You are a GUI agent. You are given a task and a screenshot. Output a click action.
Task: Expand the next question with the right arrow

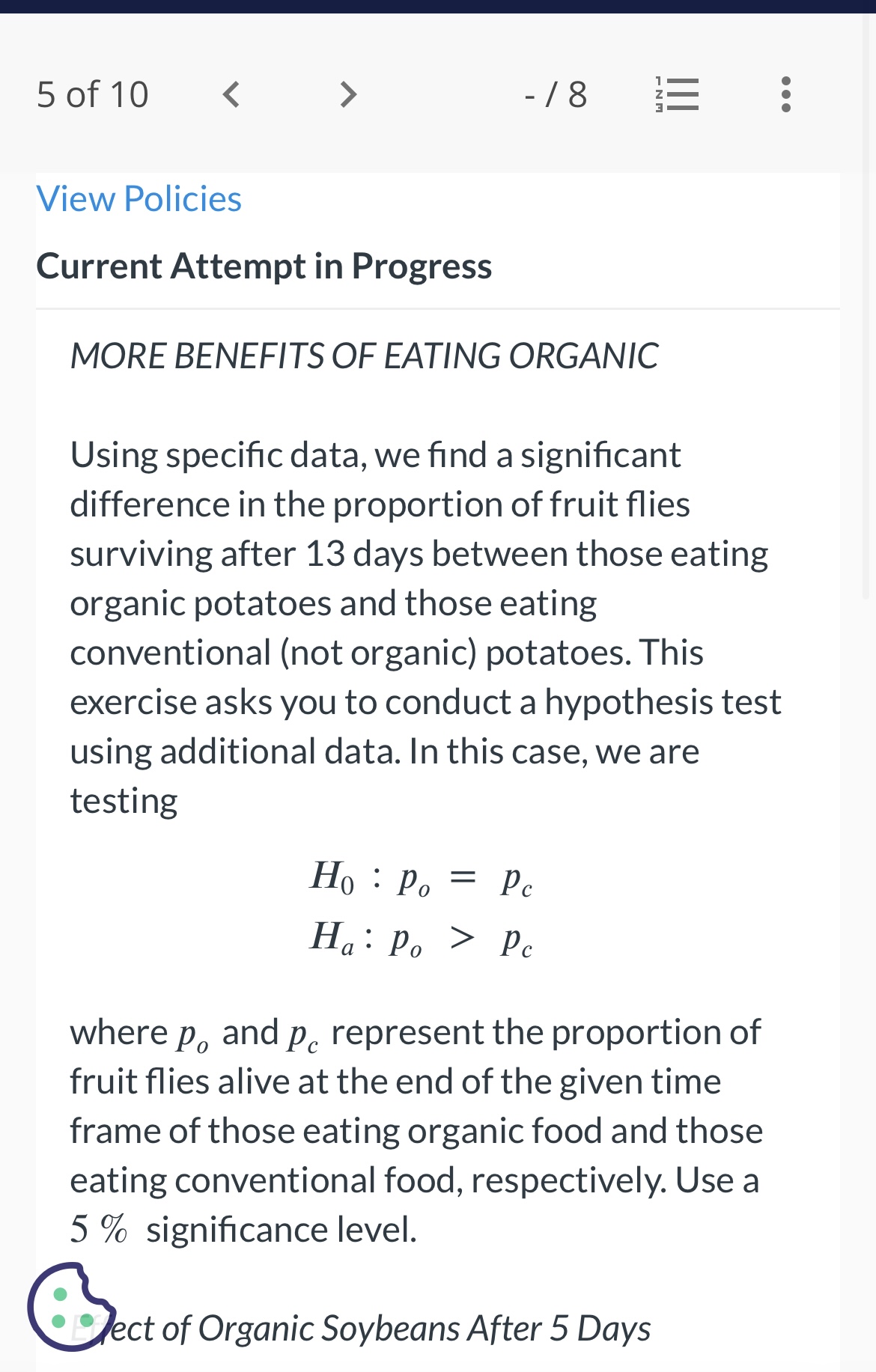346,94
